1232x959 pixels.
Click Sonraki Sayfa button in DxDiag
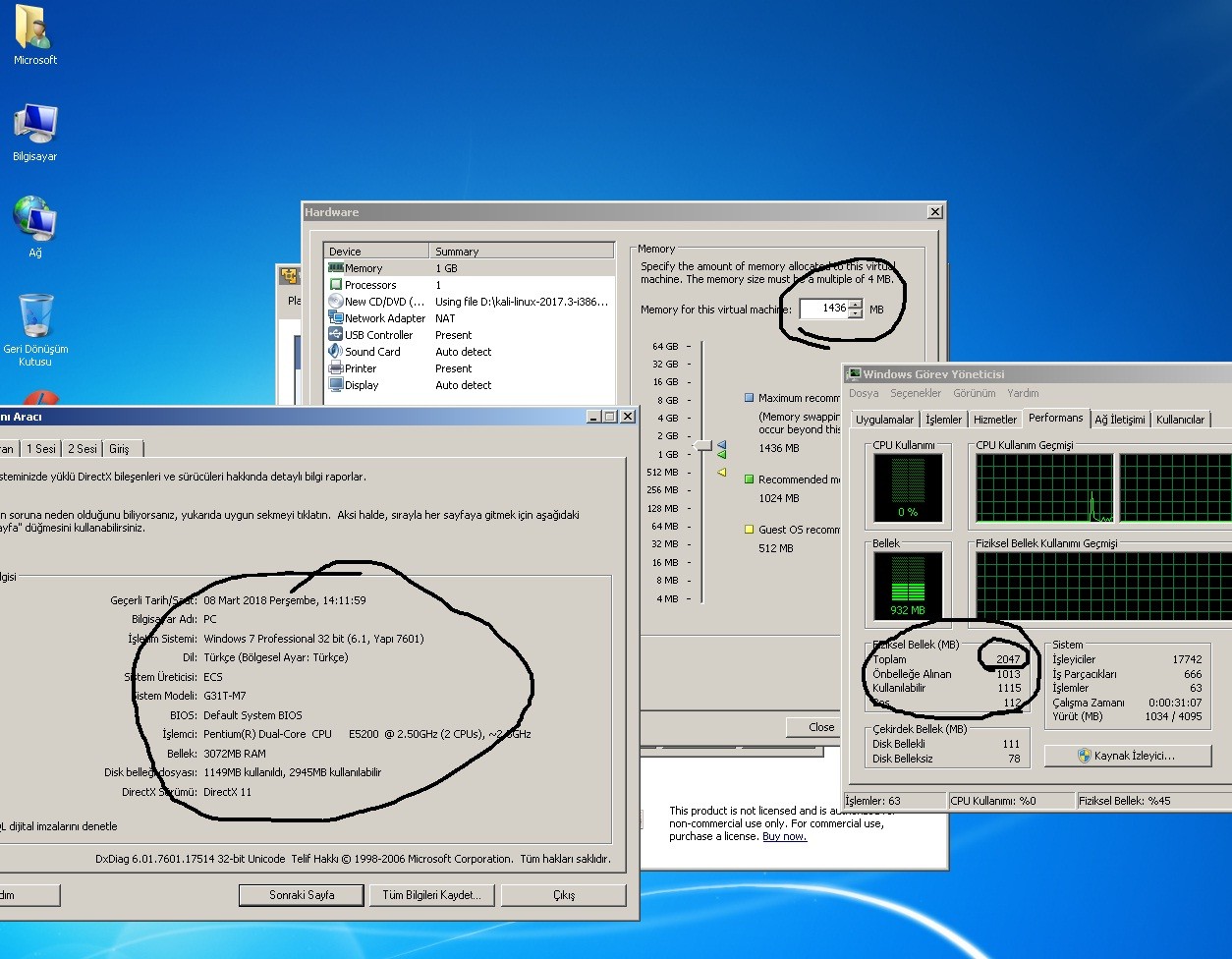(x=302, y=895)
